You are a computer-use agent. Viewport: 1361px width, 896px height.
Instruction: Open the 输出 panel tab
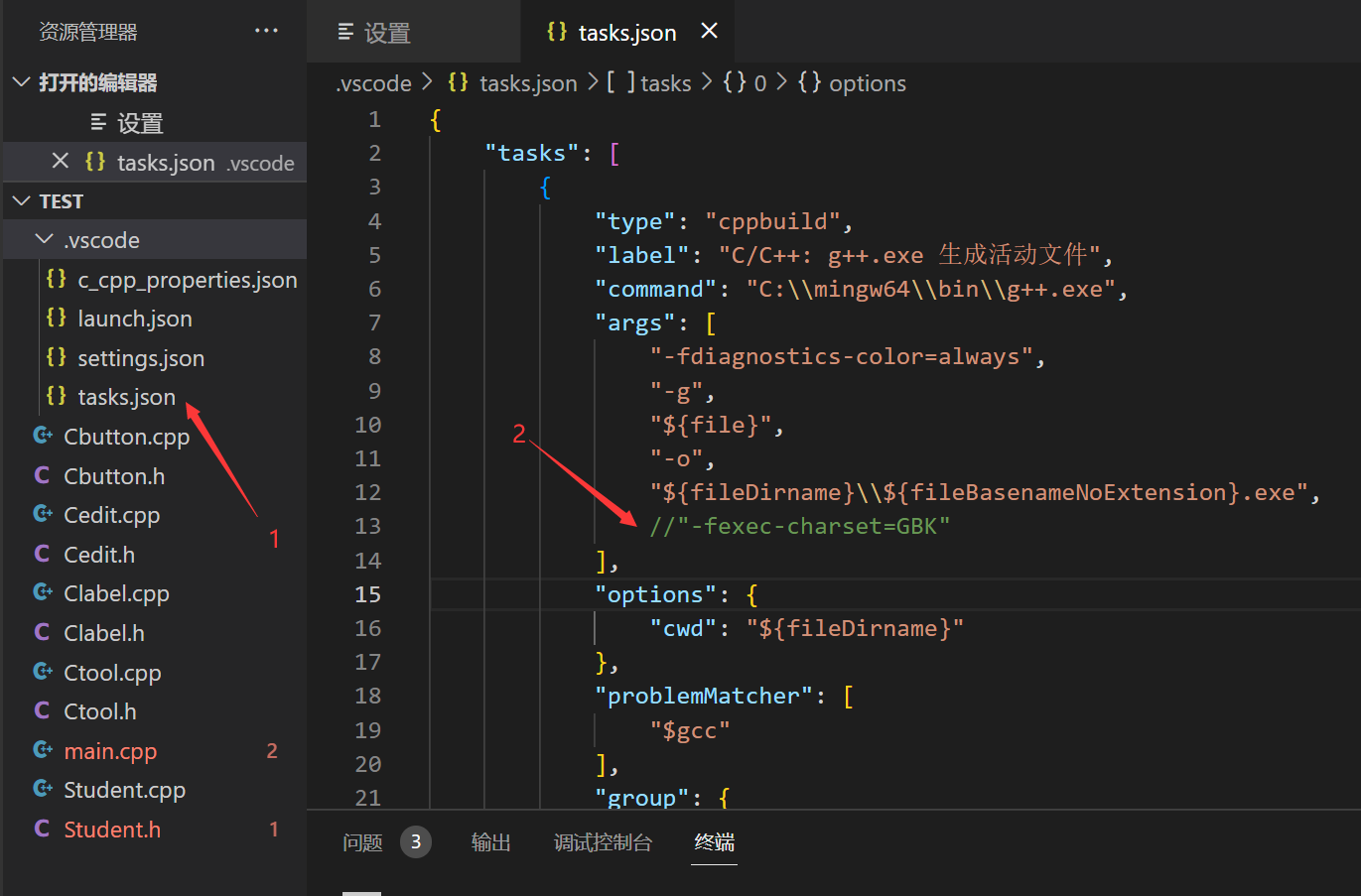tap(491, 841)
